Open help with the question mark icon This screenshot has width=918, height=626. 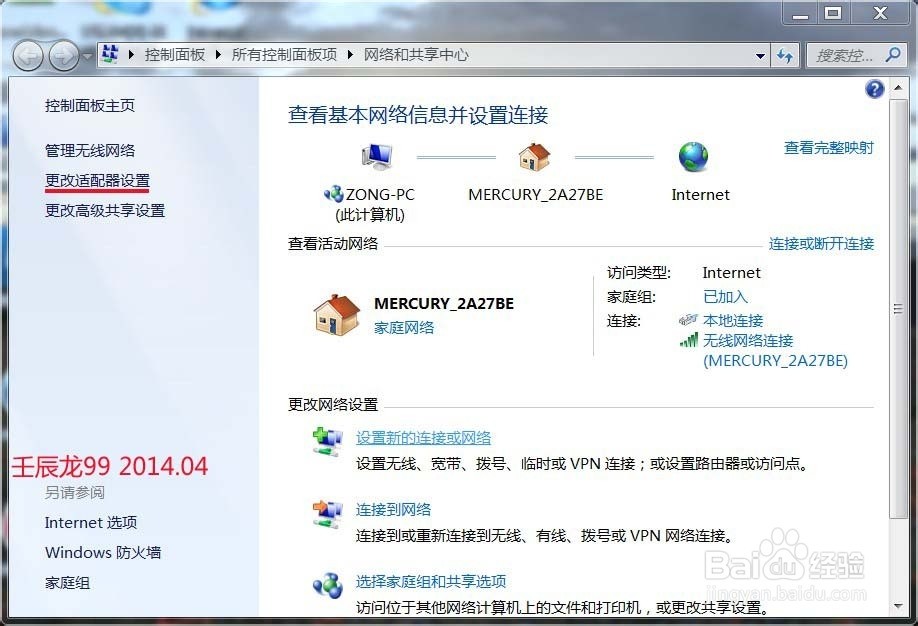(873, 89)
